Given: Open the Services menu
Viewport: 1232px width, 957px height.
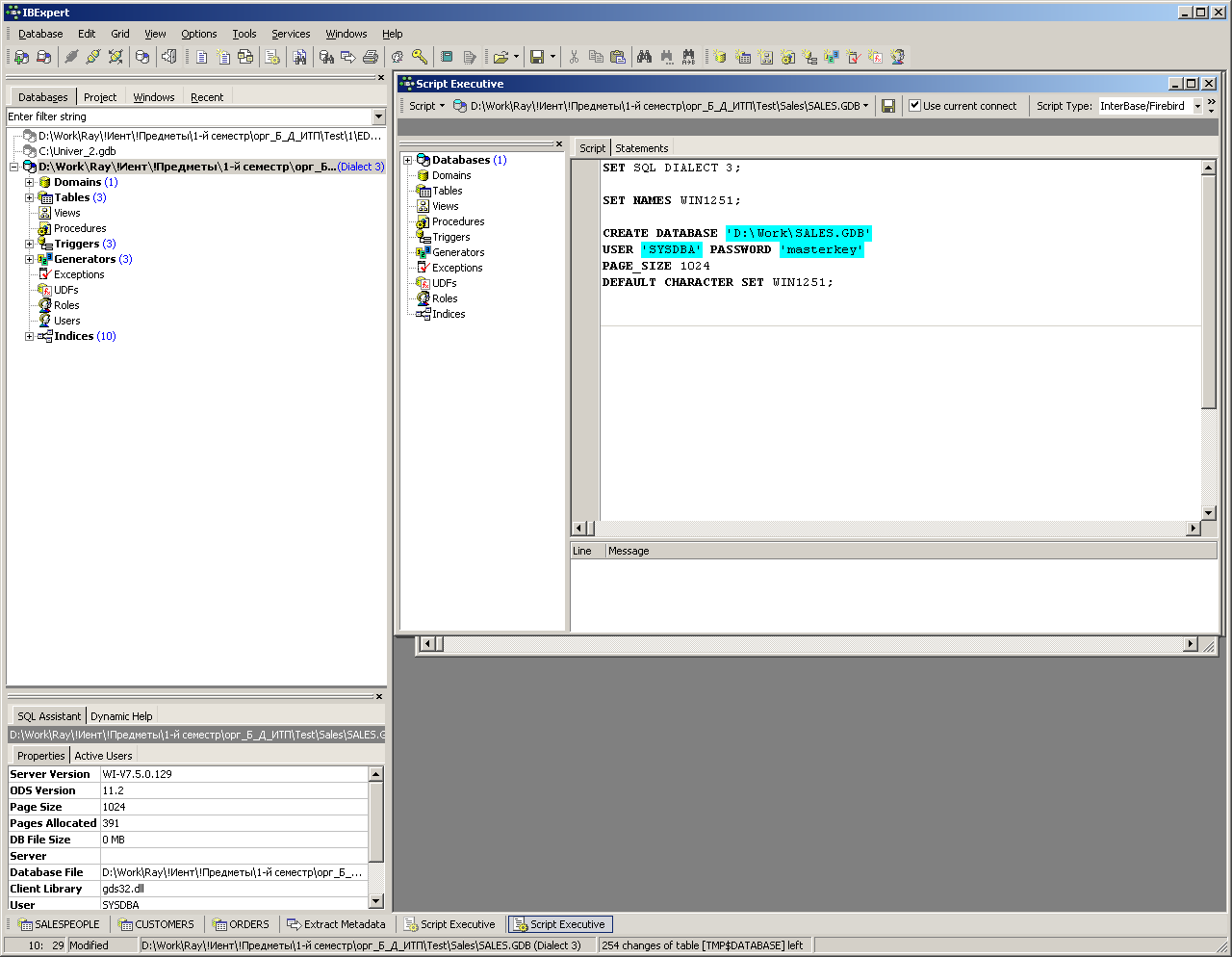Looking at the screenshot, I should point(291,34).
